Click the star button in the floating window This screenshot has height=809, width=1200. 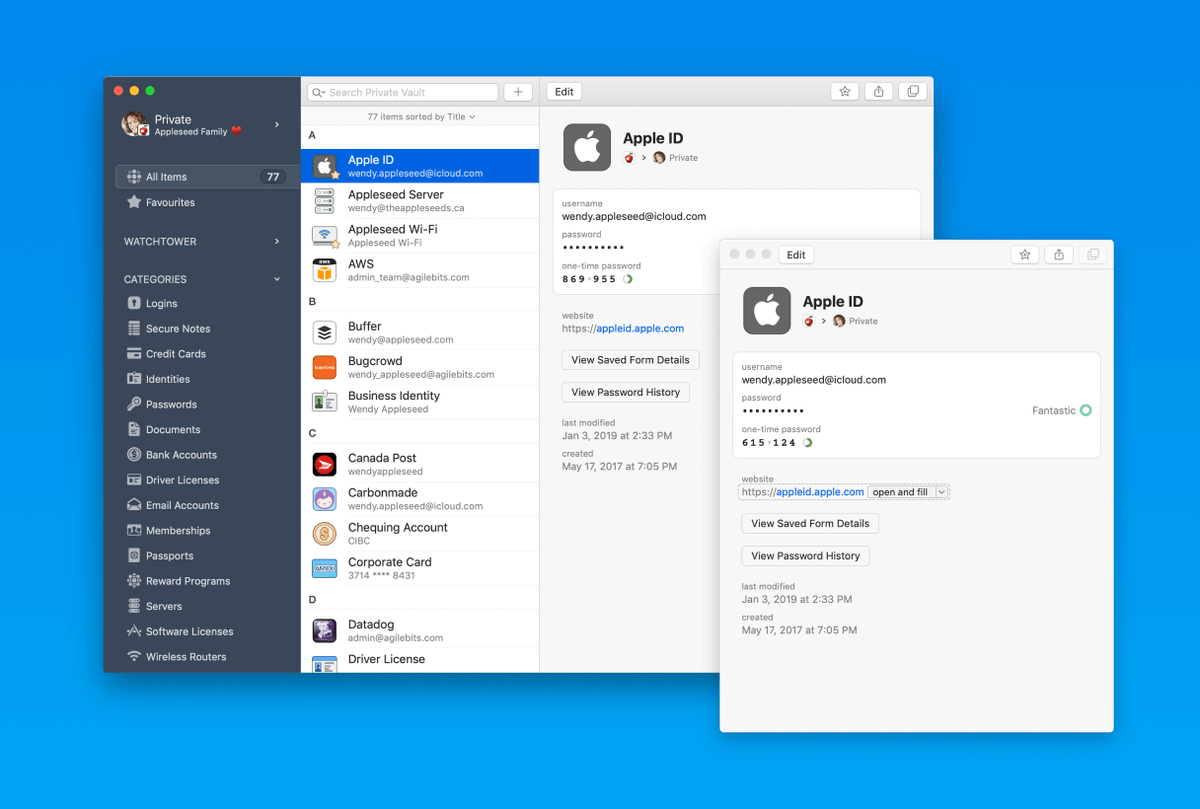[x=1025, y=255]
